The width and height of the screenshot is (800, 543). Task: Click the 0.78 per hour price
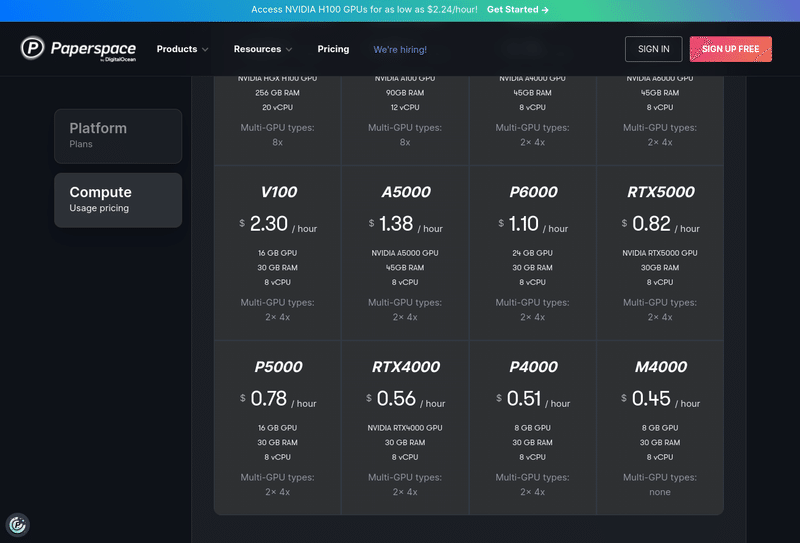(278, 399)
